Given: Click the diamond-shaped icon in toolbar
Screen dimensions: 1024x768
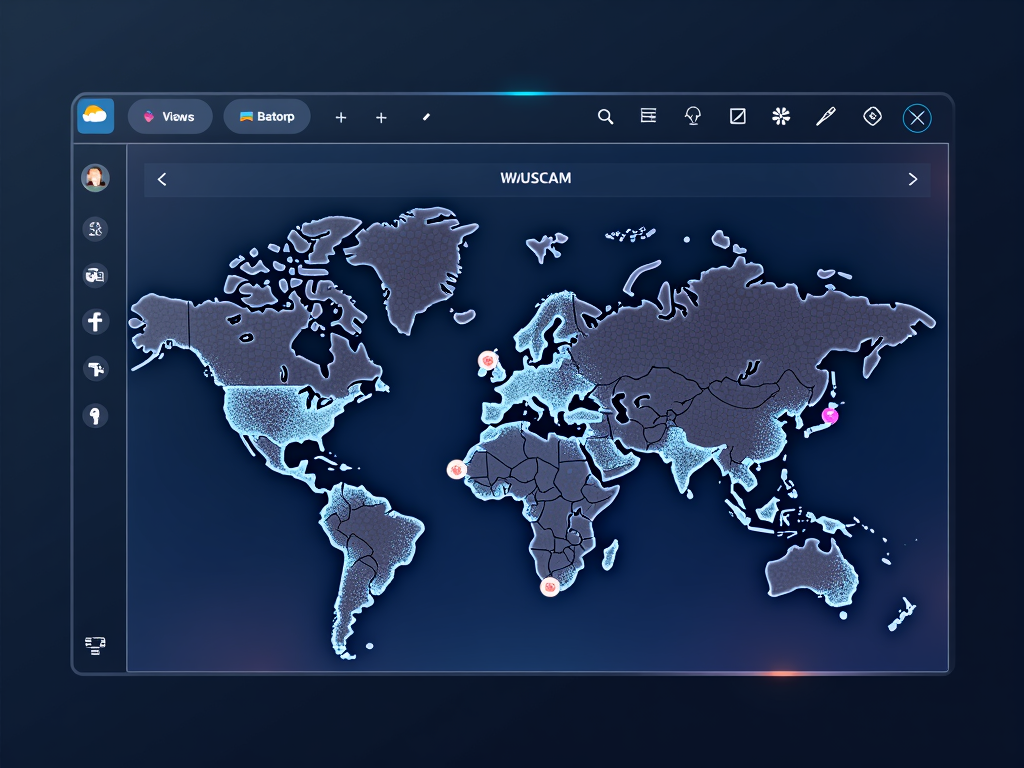Looking at the screenshot, I should coord(872,117).
